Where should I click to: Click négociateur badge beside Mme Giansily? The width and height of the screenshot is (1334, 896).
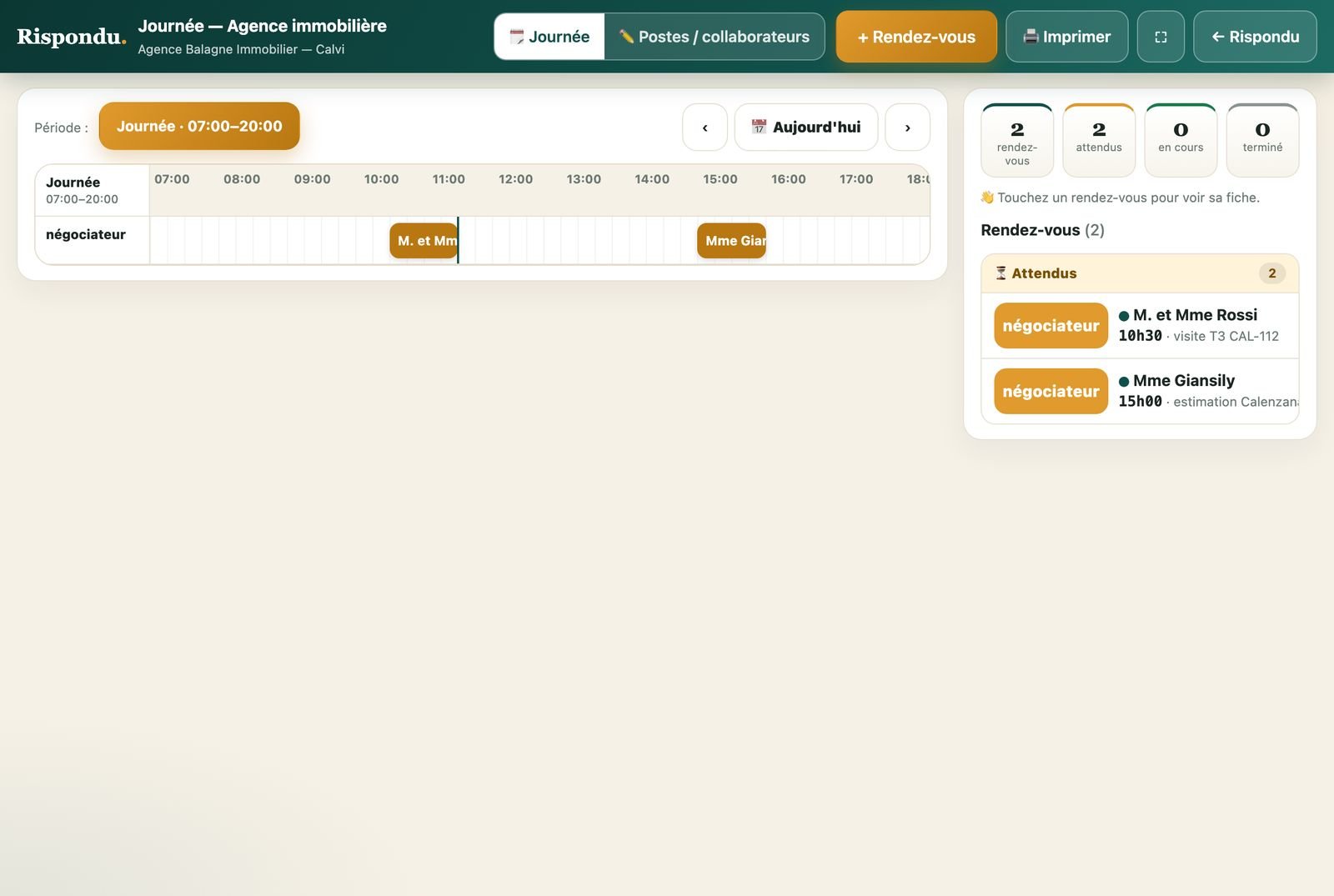coord(1051,392)
